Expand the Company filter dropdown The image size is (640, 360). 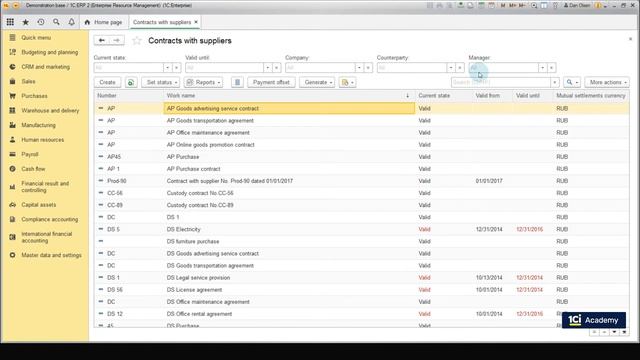pyautogui.click(x=359, y=68)
